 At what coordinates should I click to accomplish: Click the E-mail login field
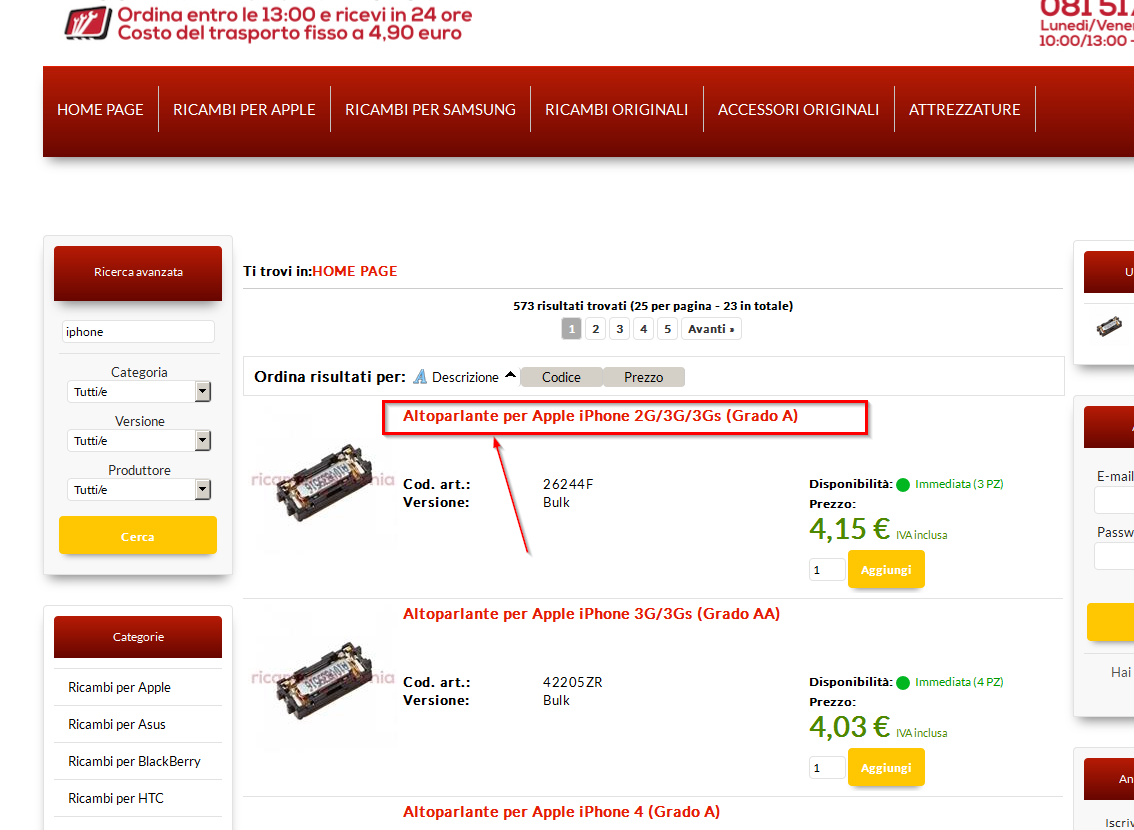click(1114, 500)
